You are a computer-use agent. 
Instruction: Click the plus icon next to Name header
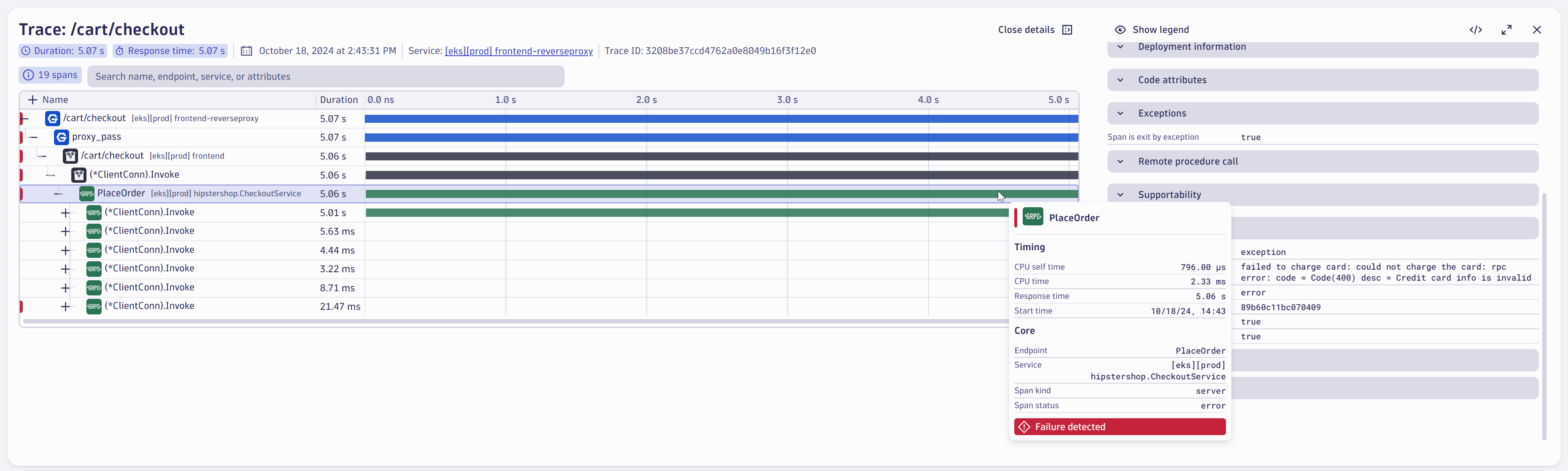point(33,100)
